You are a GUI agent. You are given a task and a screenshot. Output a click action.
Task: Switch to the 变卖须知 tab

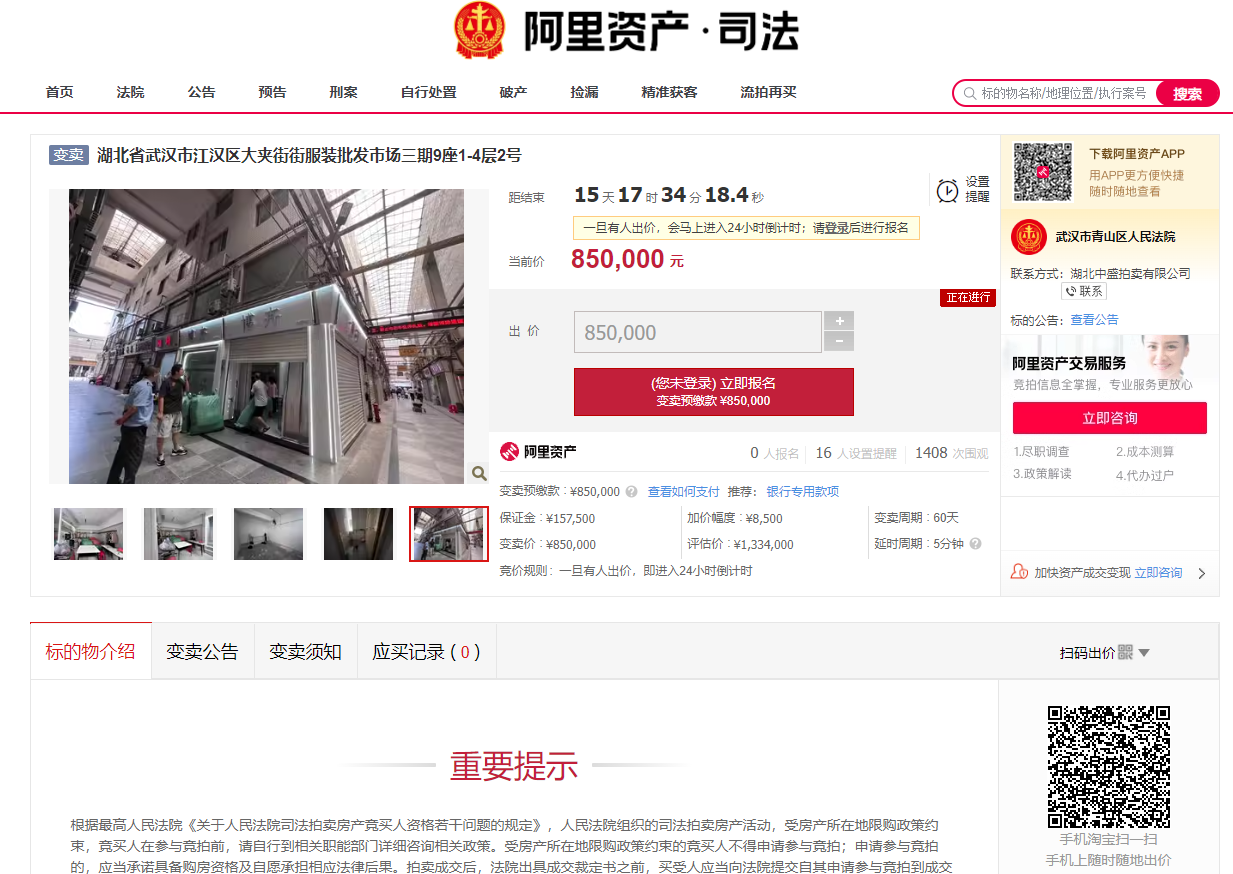coord(305,652)
